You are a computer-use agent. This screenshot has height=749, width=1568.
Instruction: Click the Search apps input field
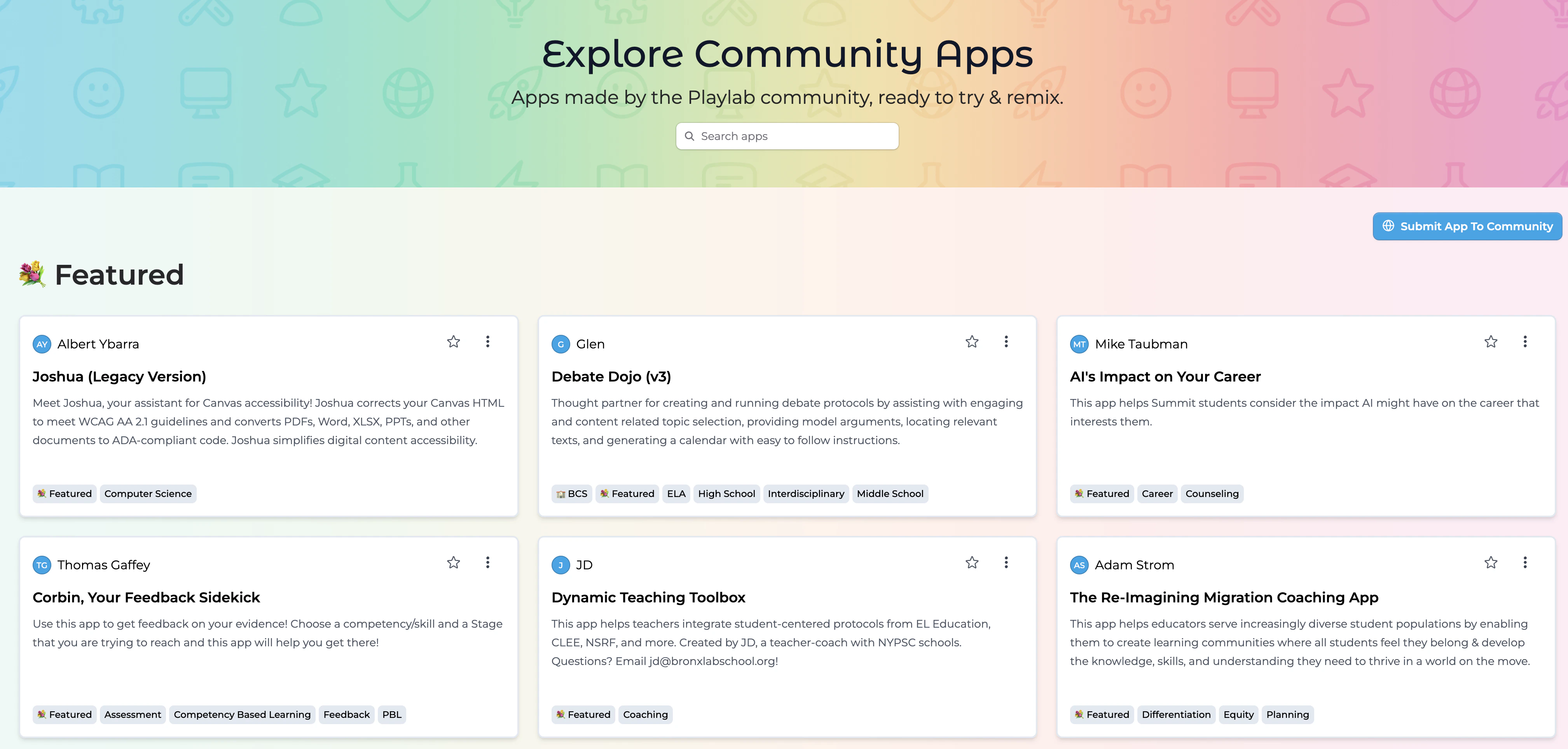pos(787,136)
